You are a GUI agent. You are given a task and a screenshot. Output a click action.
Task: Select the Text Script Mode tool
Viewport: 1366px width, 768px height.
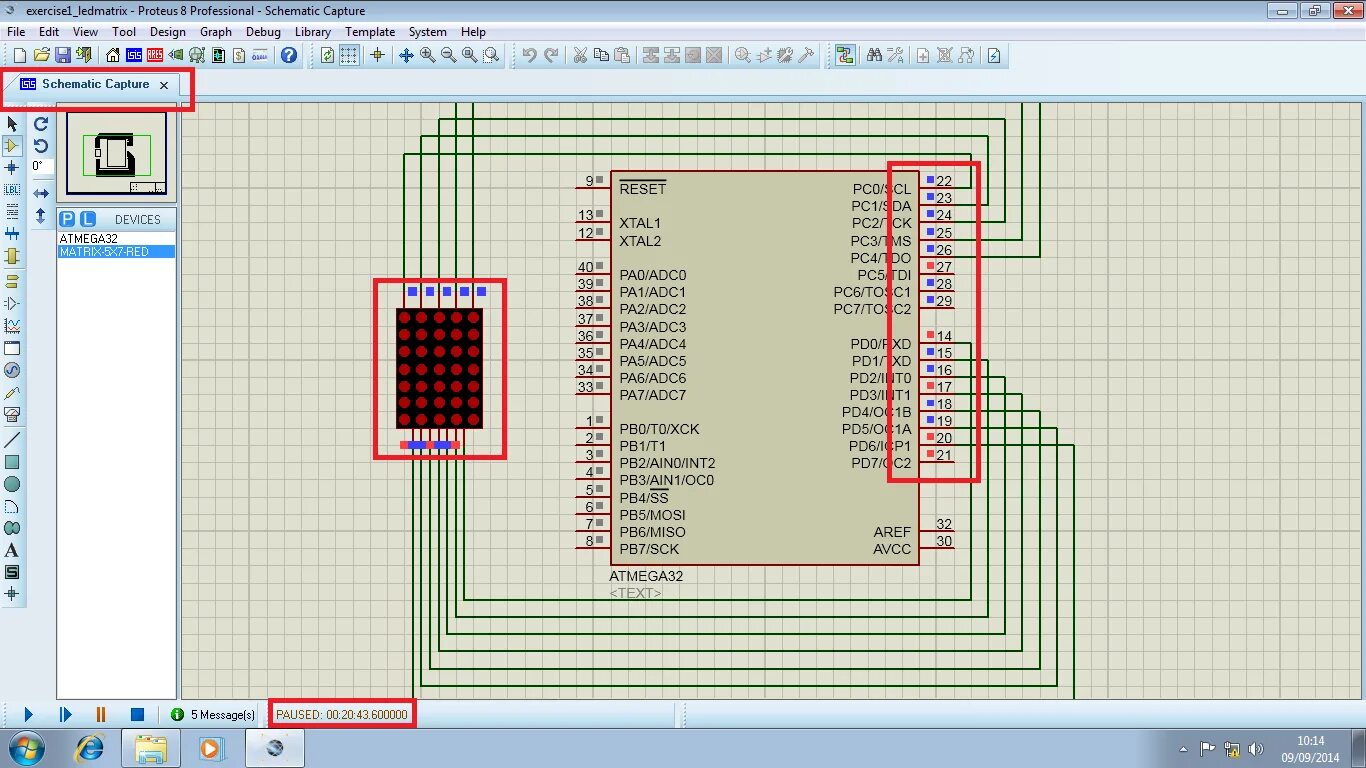tap(12, 211)
